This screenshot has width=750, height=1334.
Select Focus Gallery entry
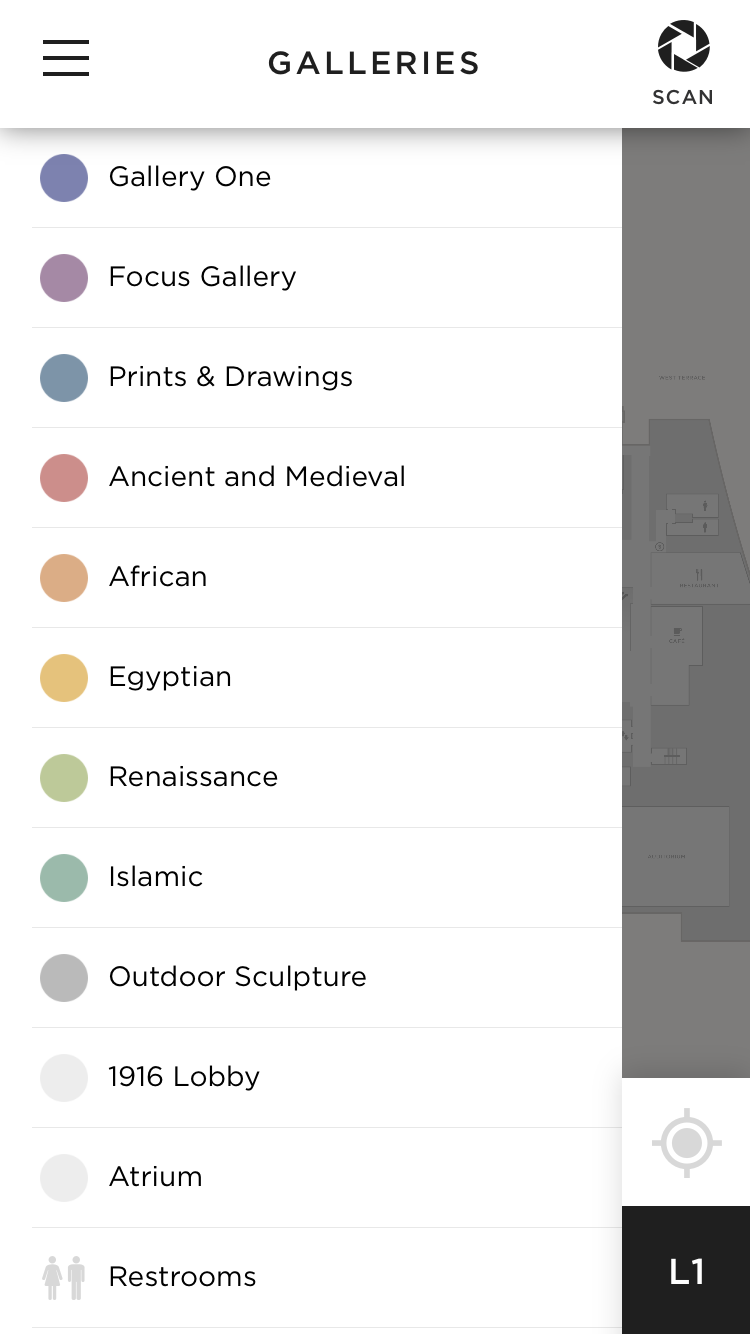click(x=327, y=278)
